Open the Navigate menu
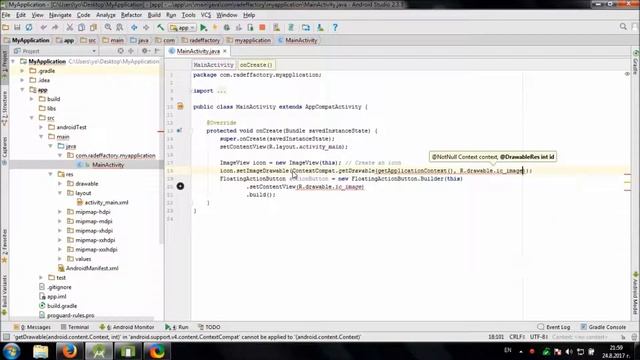Viewport: 640px width, 360px height. (x=60, y=15)
